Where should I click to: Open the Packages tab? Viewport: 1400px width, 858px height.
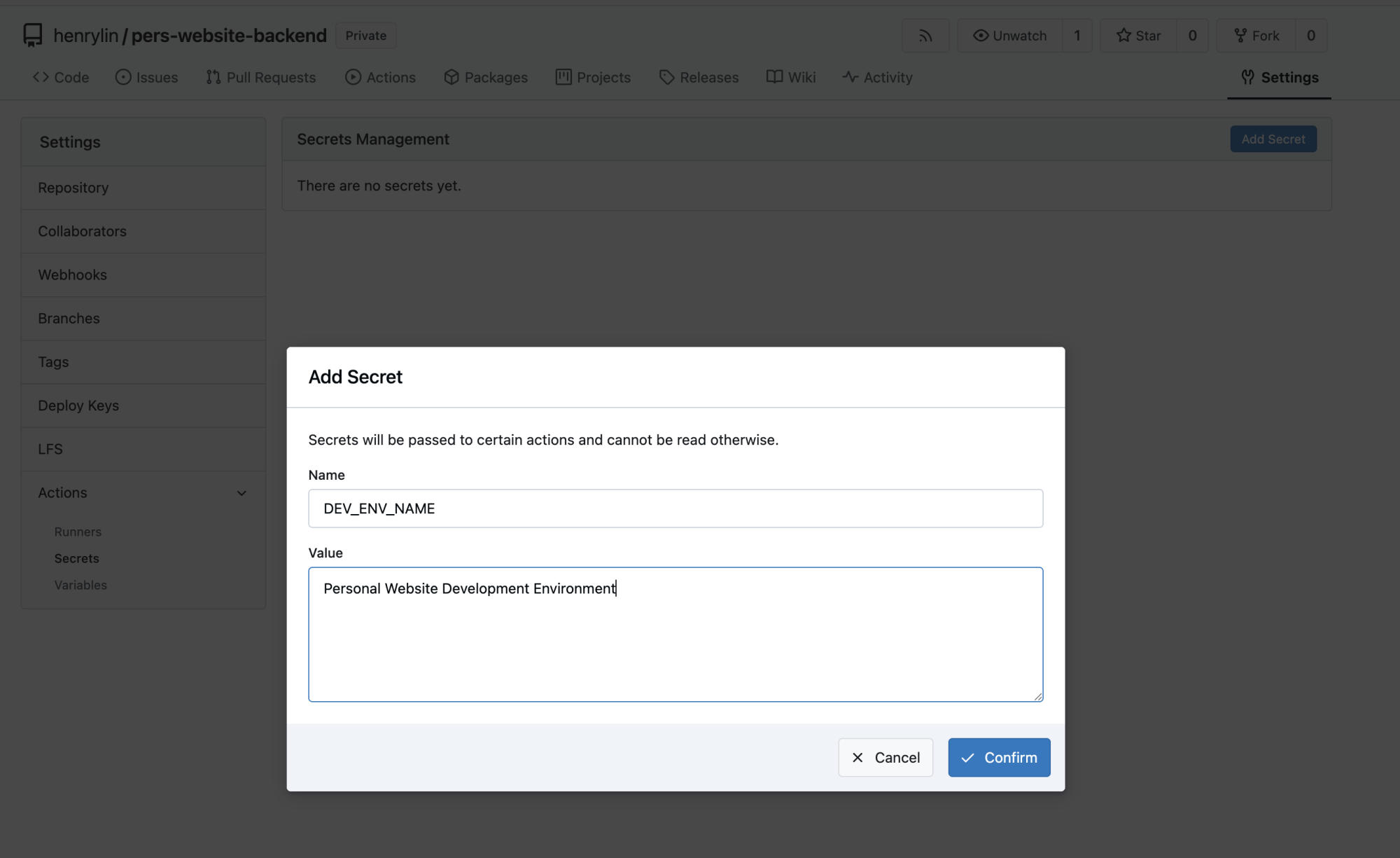point(486,78)
